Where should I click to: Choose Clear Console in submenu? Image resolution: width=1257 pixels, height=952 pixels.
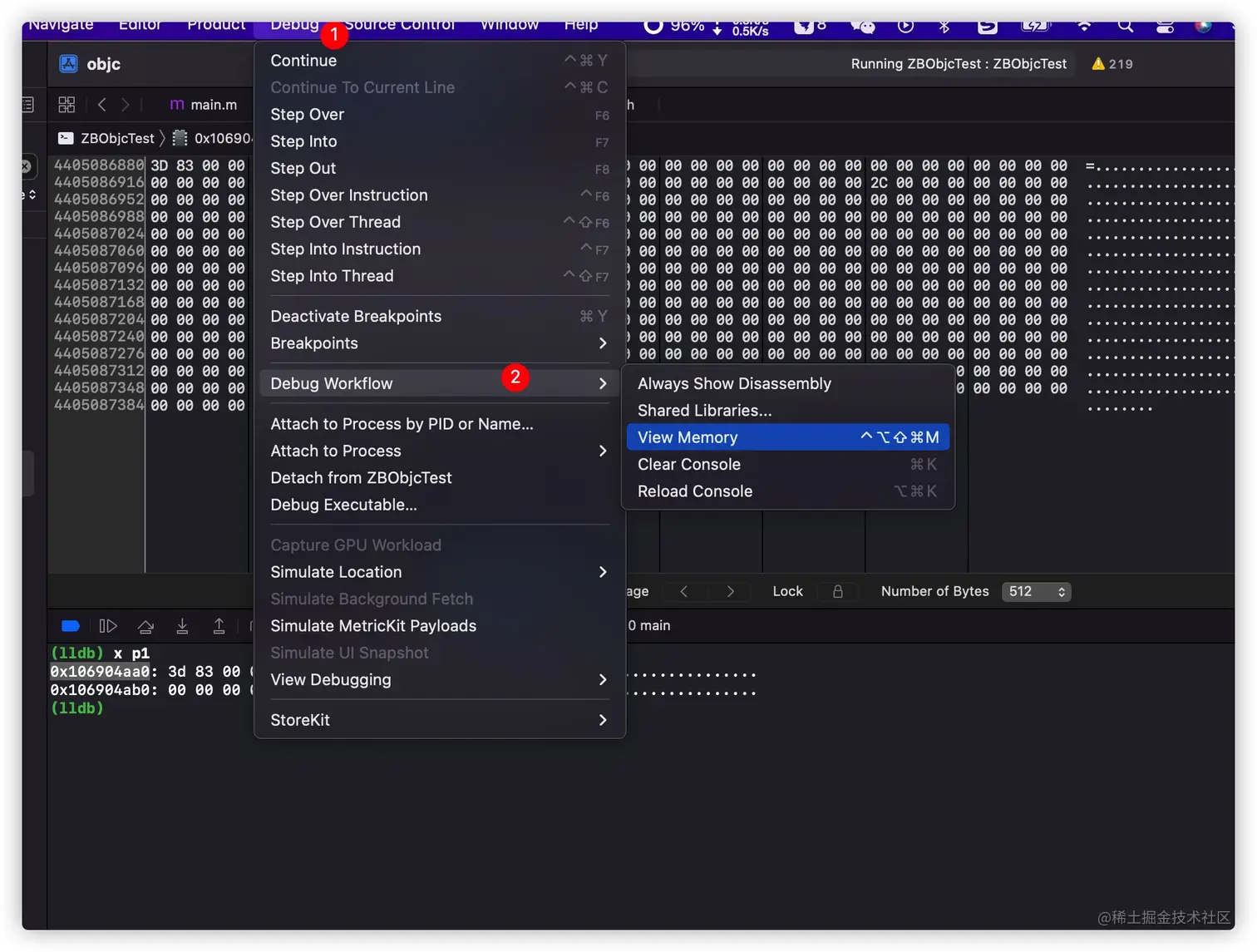(x=788, y=465)
